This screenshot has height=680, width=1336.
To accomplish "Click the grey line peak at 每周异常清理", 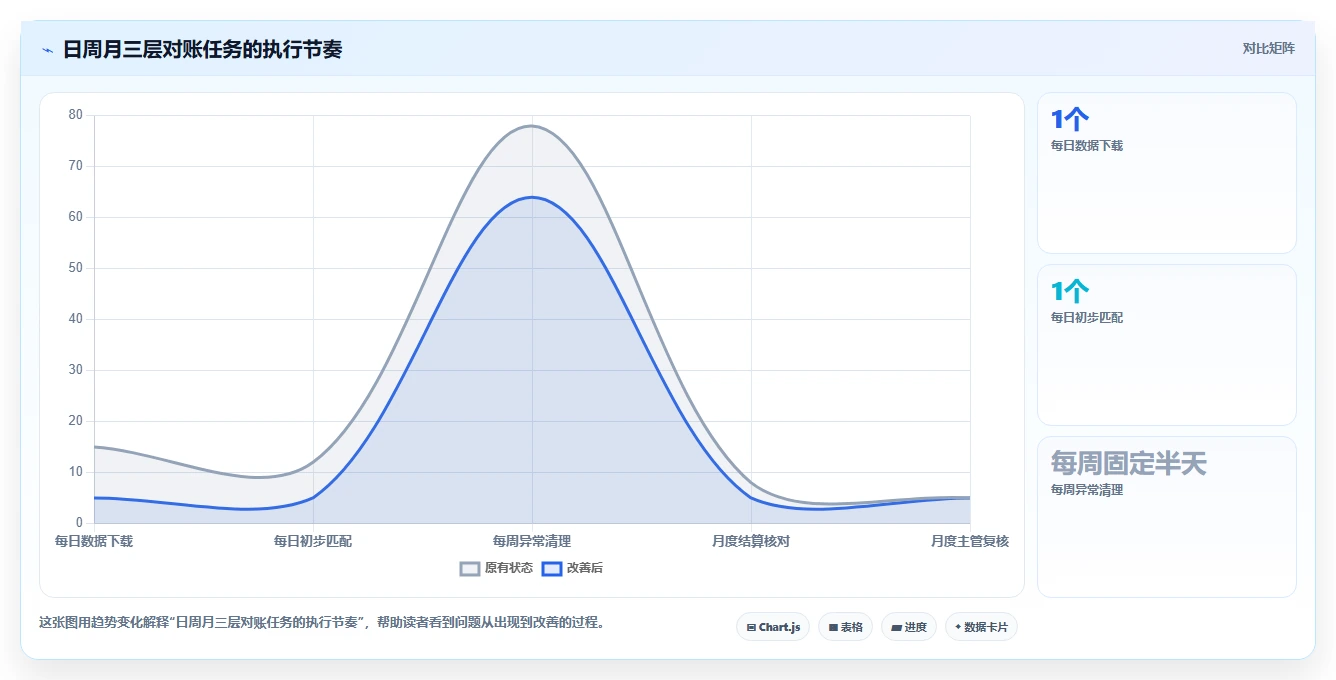I will [532, 126].
